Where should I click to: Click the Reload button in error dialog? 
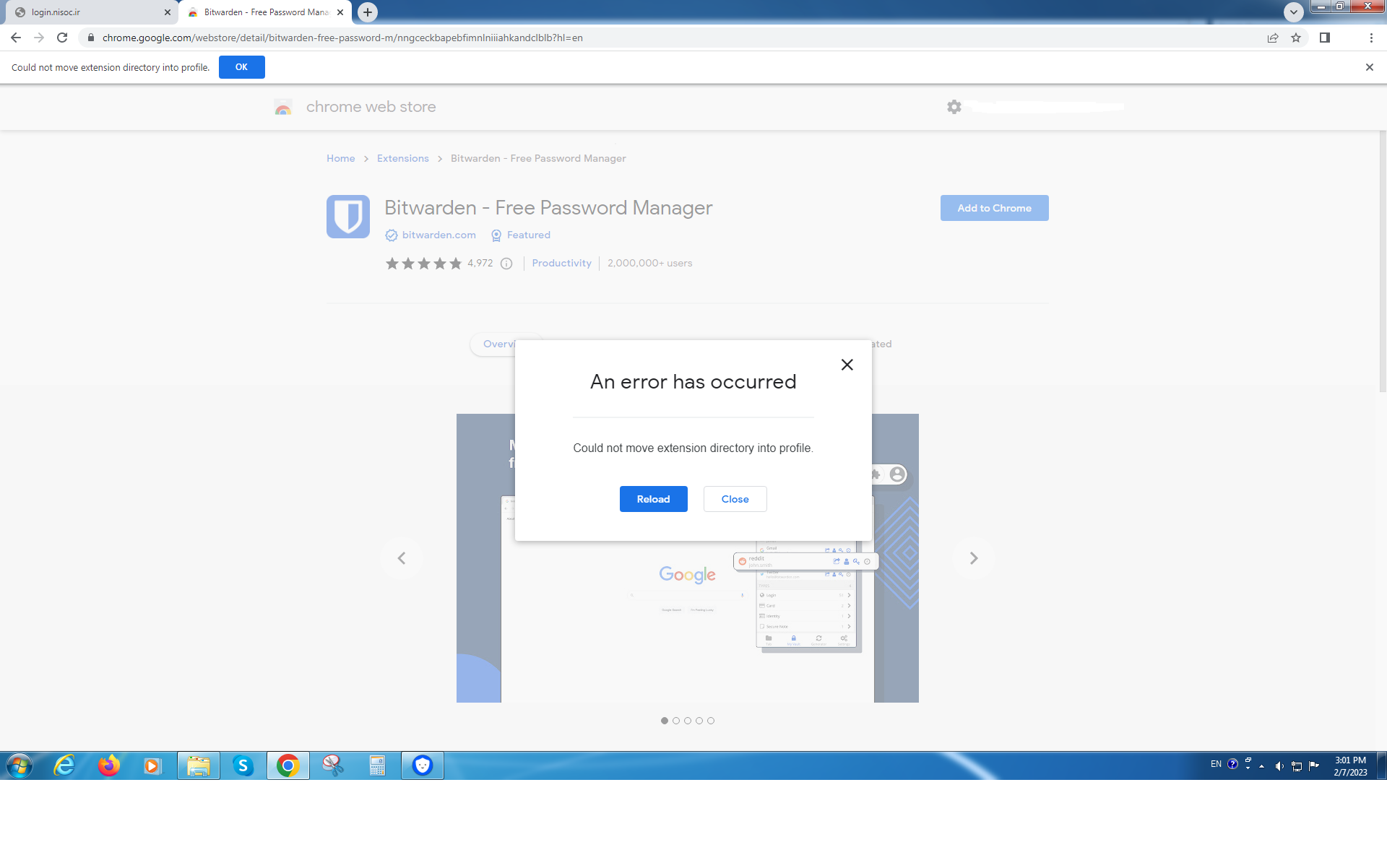click(653, 499)
